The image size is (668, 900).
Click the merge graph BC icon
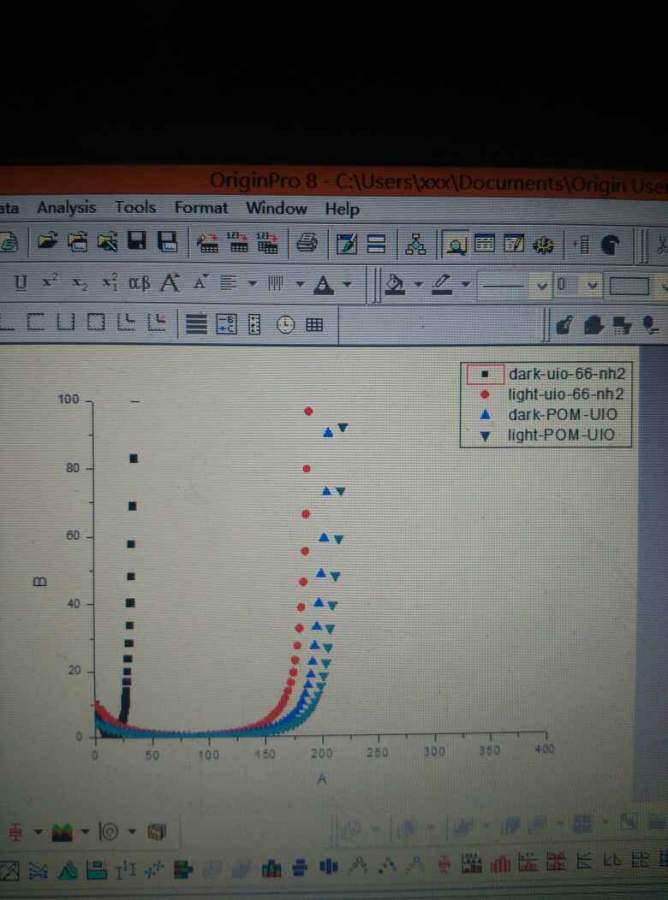click(x=226, y=325)
